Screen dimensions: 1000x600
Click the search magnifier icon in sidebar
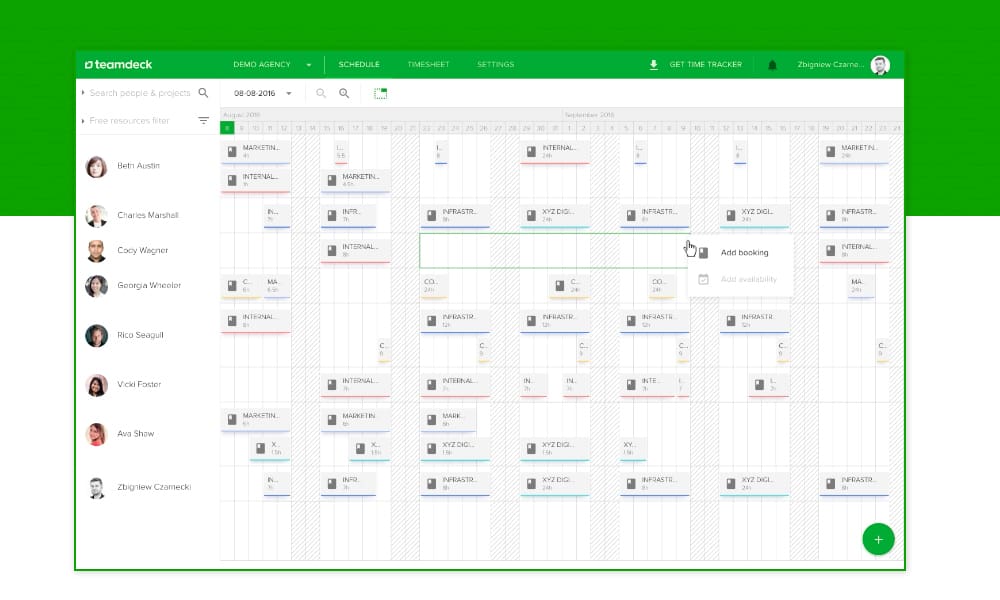pyautogui.click(x=203, y=93)
